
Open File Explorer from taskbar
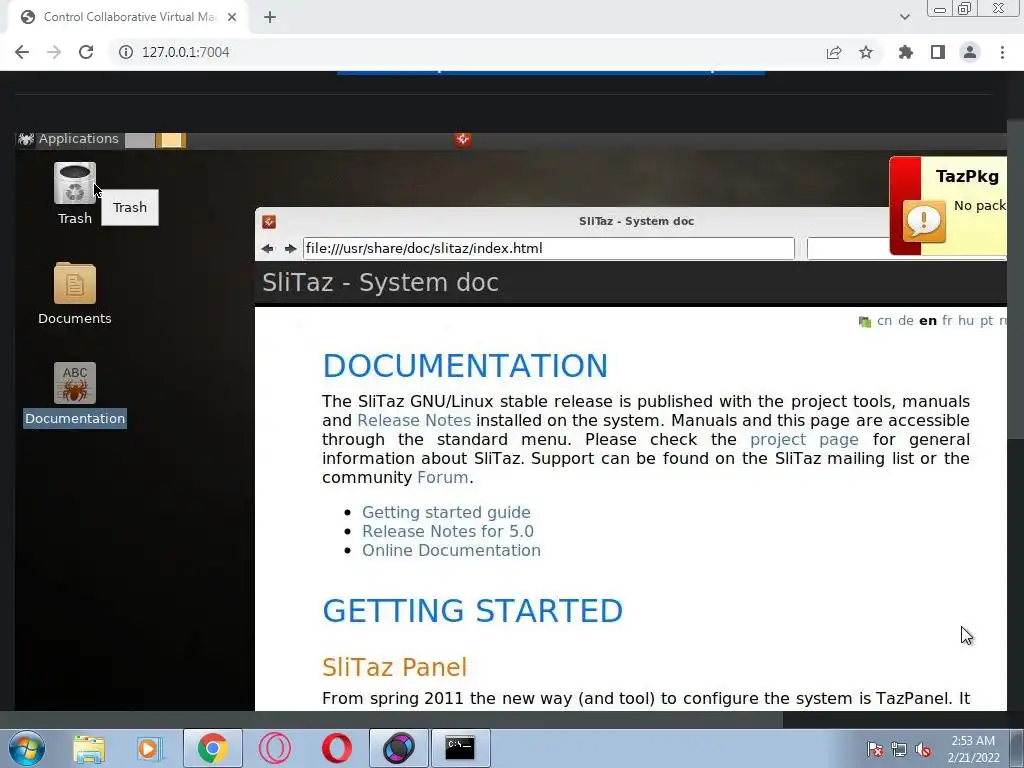(x=89, y=748)
